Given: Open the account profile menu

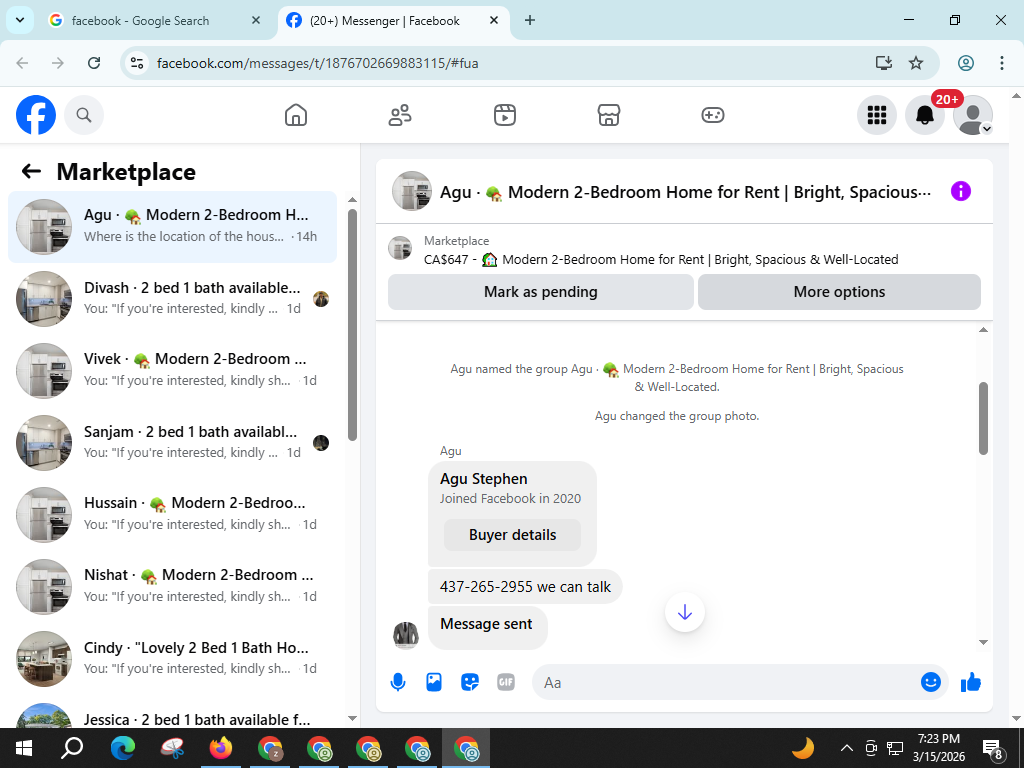Looking at the screenshot, I should [x=973, y=115].
